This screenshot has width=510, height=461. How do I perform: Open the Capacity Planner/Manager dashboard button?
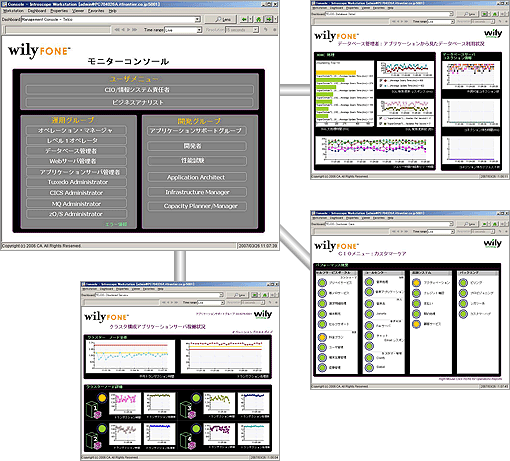[x=197, y=206]
